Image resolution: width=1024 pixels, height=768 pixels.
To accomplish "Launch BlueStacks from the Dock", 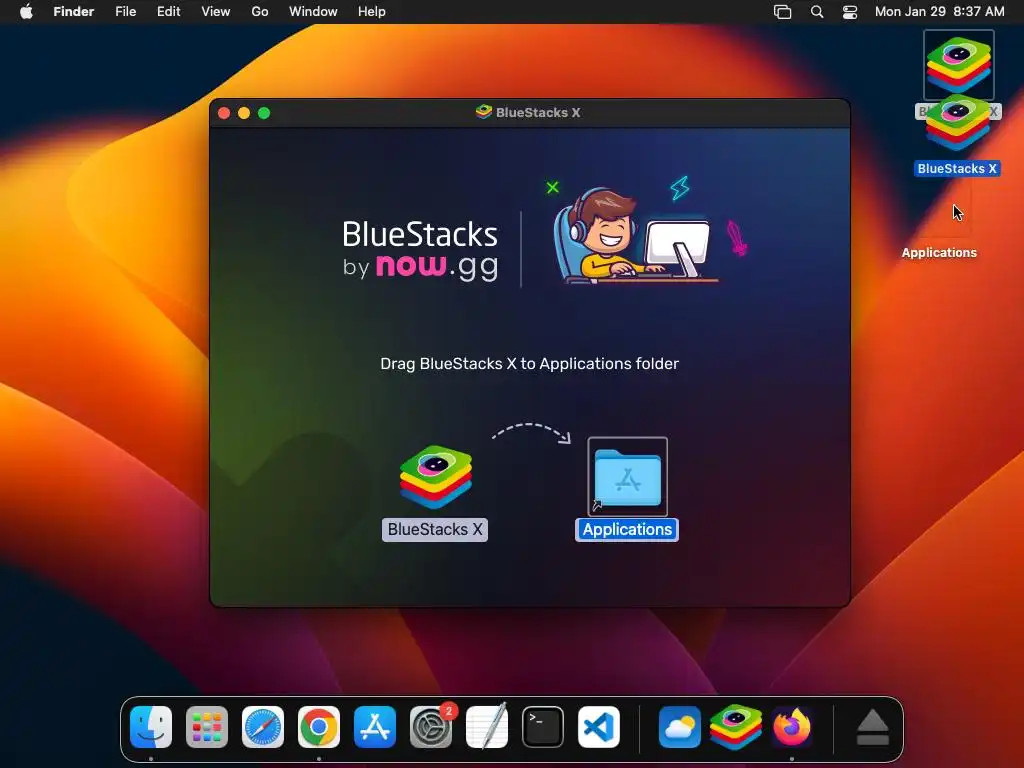I will [736, 727].
